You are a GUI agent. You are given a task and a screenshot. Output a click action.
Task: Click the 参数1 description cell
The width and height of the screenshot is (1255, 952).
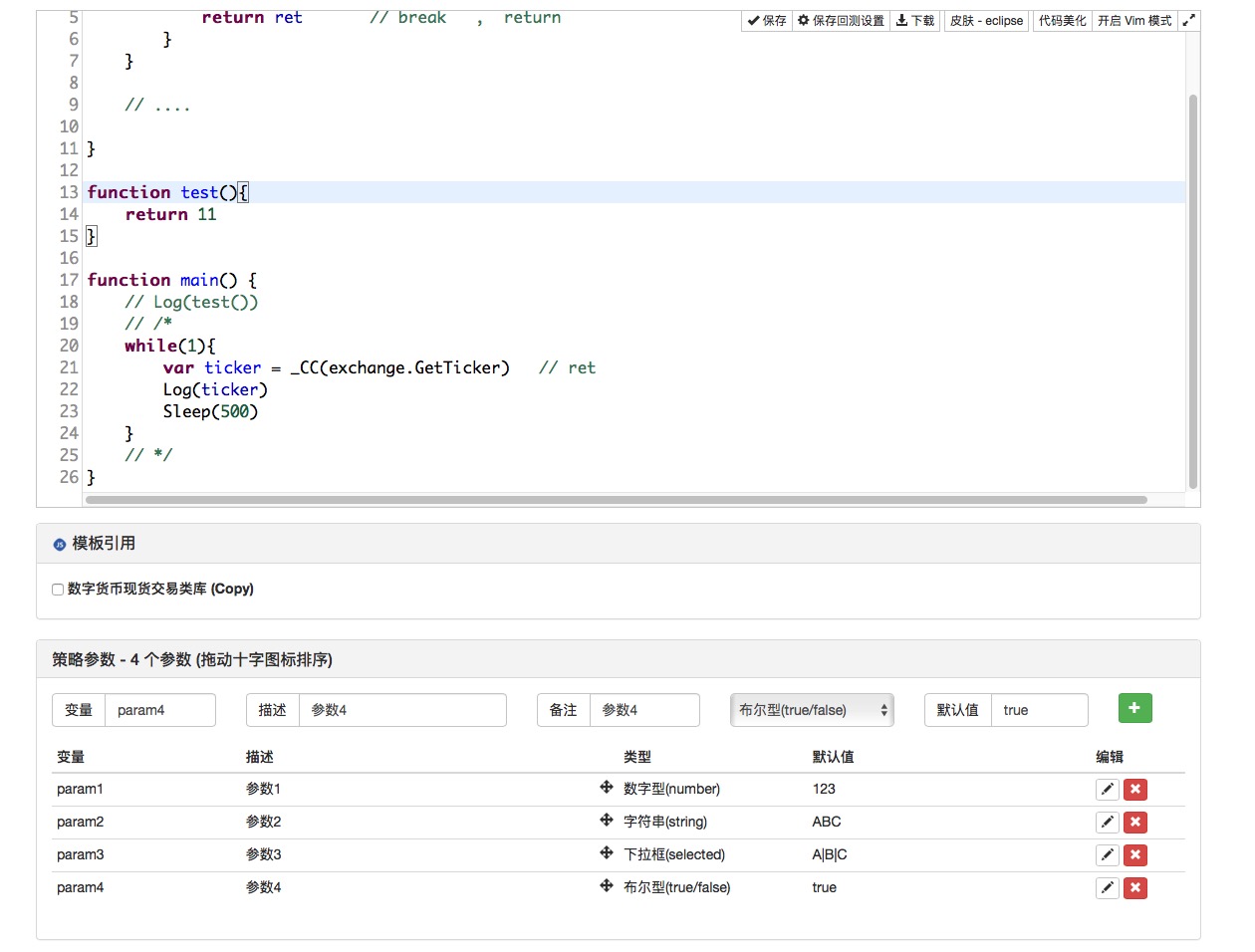pyautogui.click(x=263, y=789)
